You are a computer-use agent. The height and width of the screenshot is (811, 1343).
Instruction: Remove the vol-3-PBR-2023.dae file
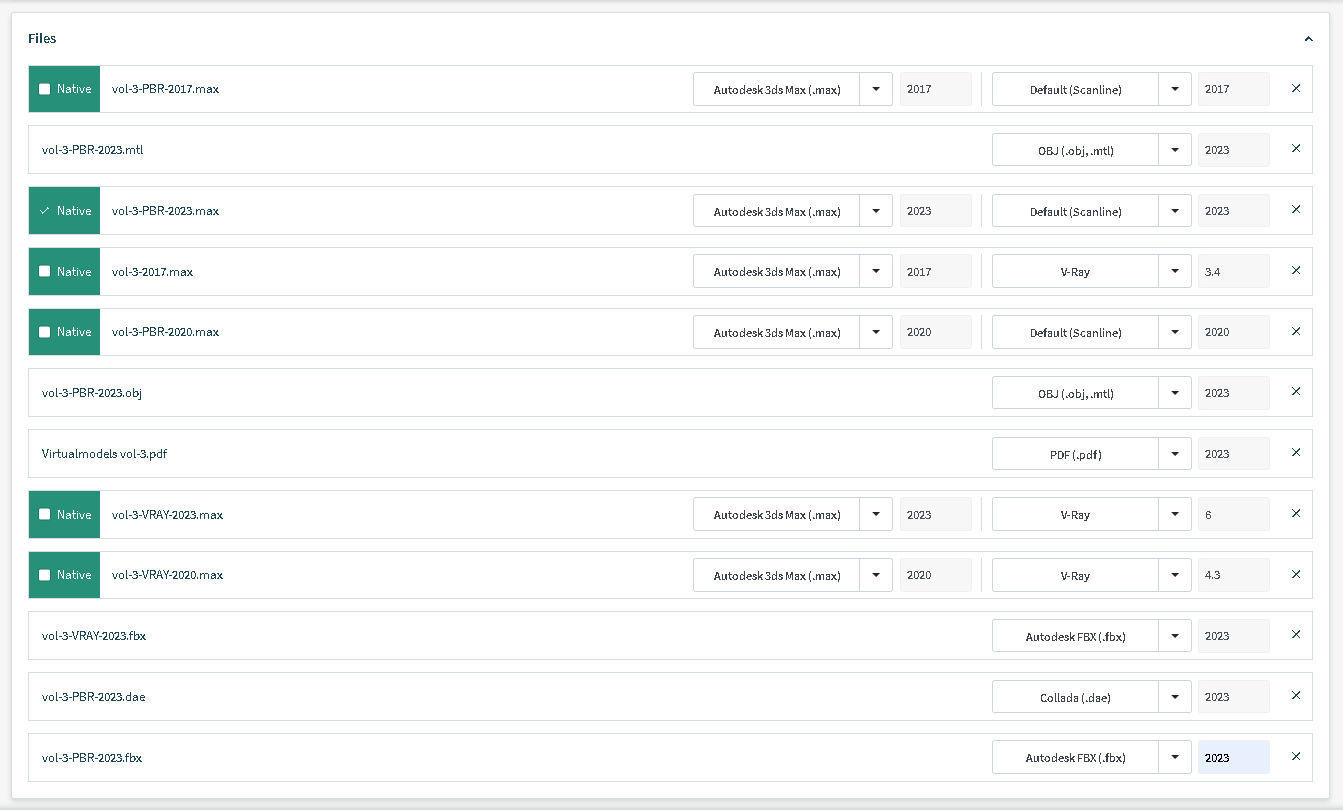click(1296, 696)
